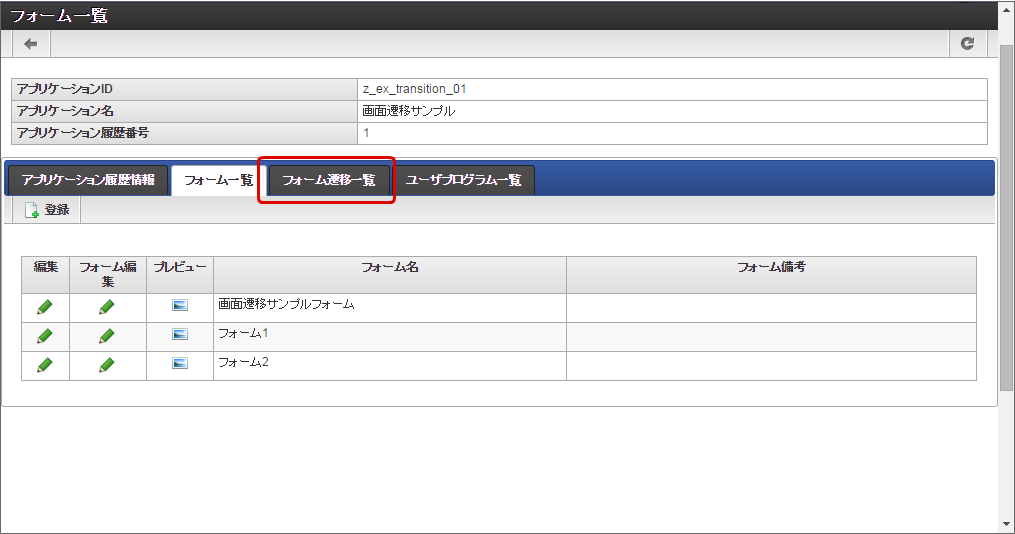
Task: Switch to the フォーム遷移一覧 tab
Action: coord(329,180)
